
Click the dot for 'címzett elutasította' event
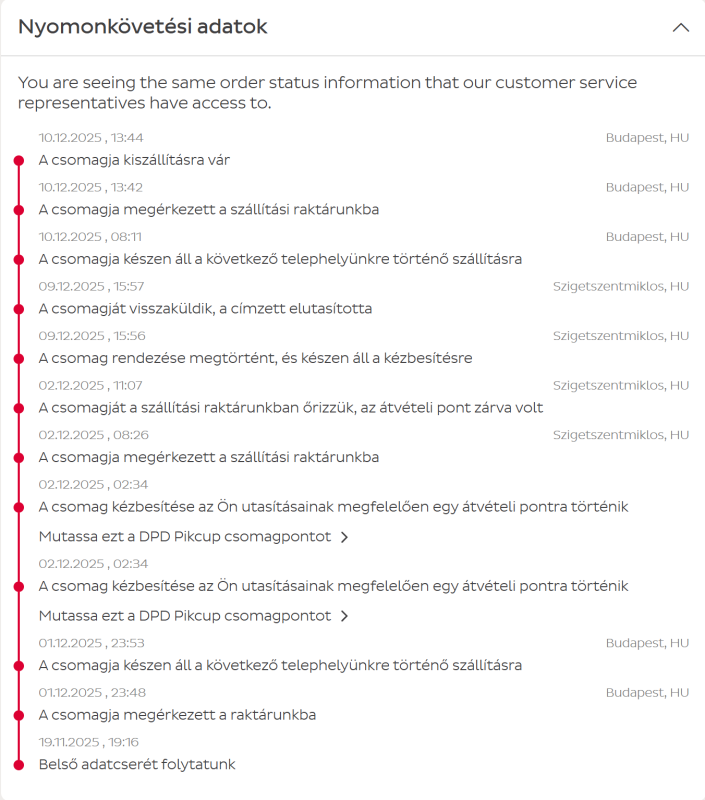click(x=18, y=309)
